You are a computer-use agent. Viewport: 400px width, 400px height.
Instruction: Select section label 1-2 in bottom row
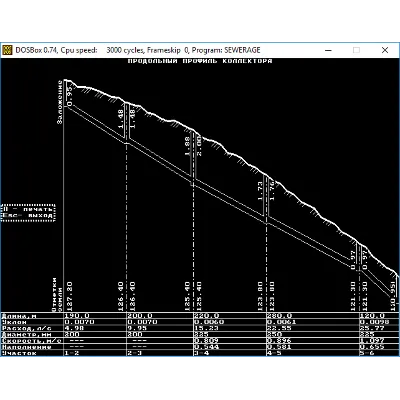[x=71, y=353]
